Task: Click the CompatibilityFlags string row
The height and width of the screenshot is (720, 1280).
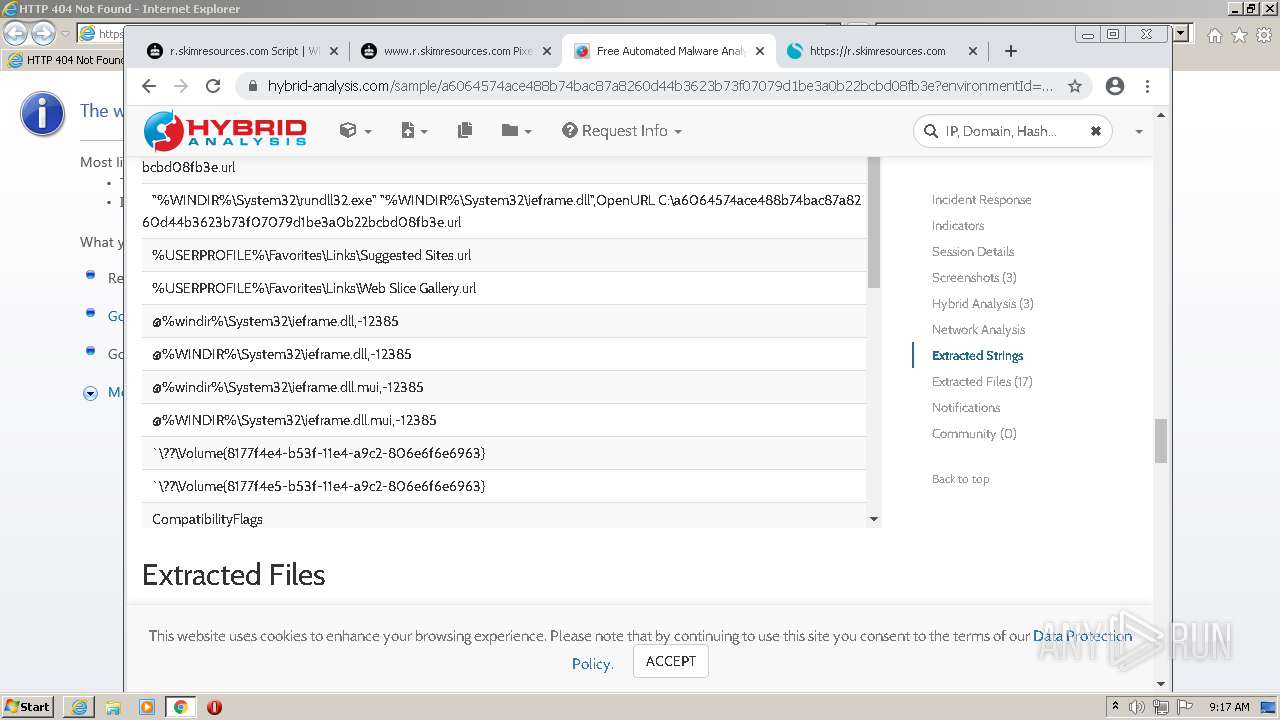Action: [504, 516]
